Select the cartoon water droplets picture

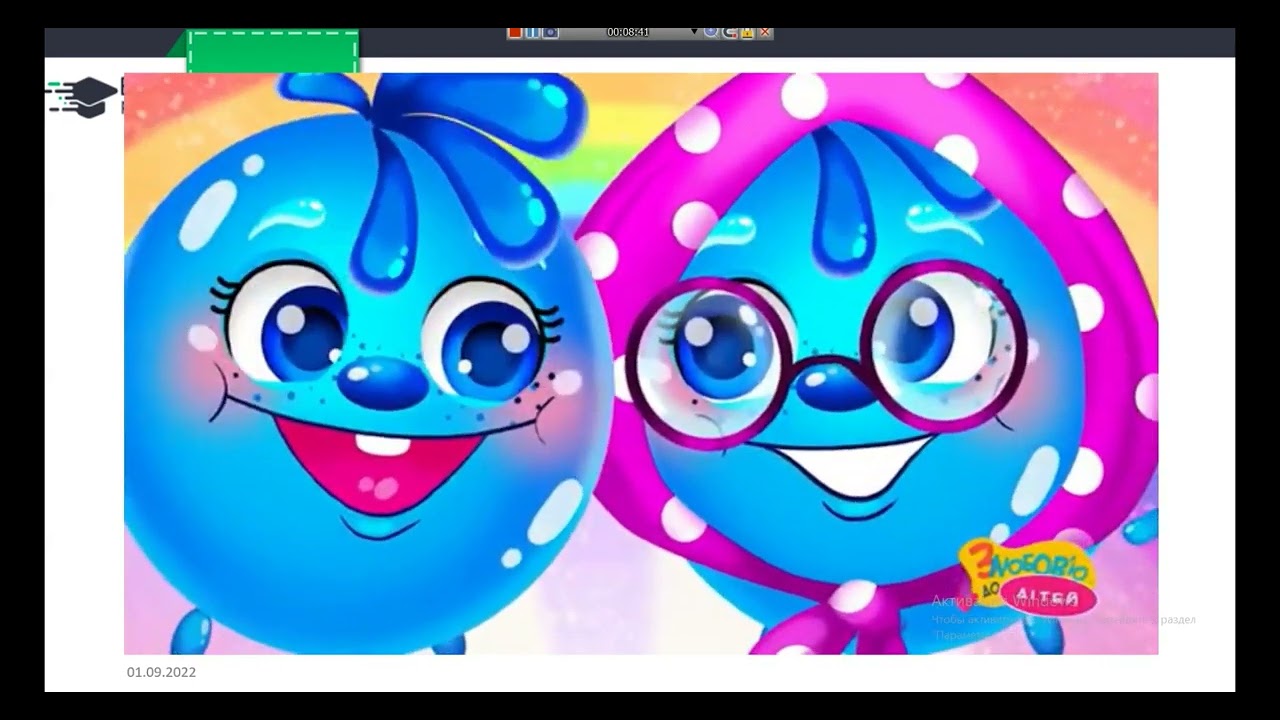pos(641,364)
